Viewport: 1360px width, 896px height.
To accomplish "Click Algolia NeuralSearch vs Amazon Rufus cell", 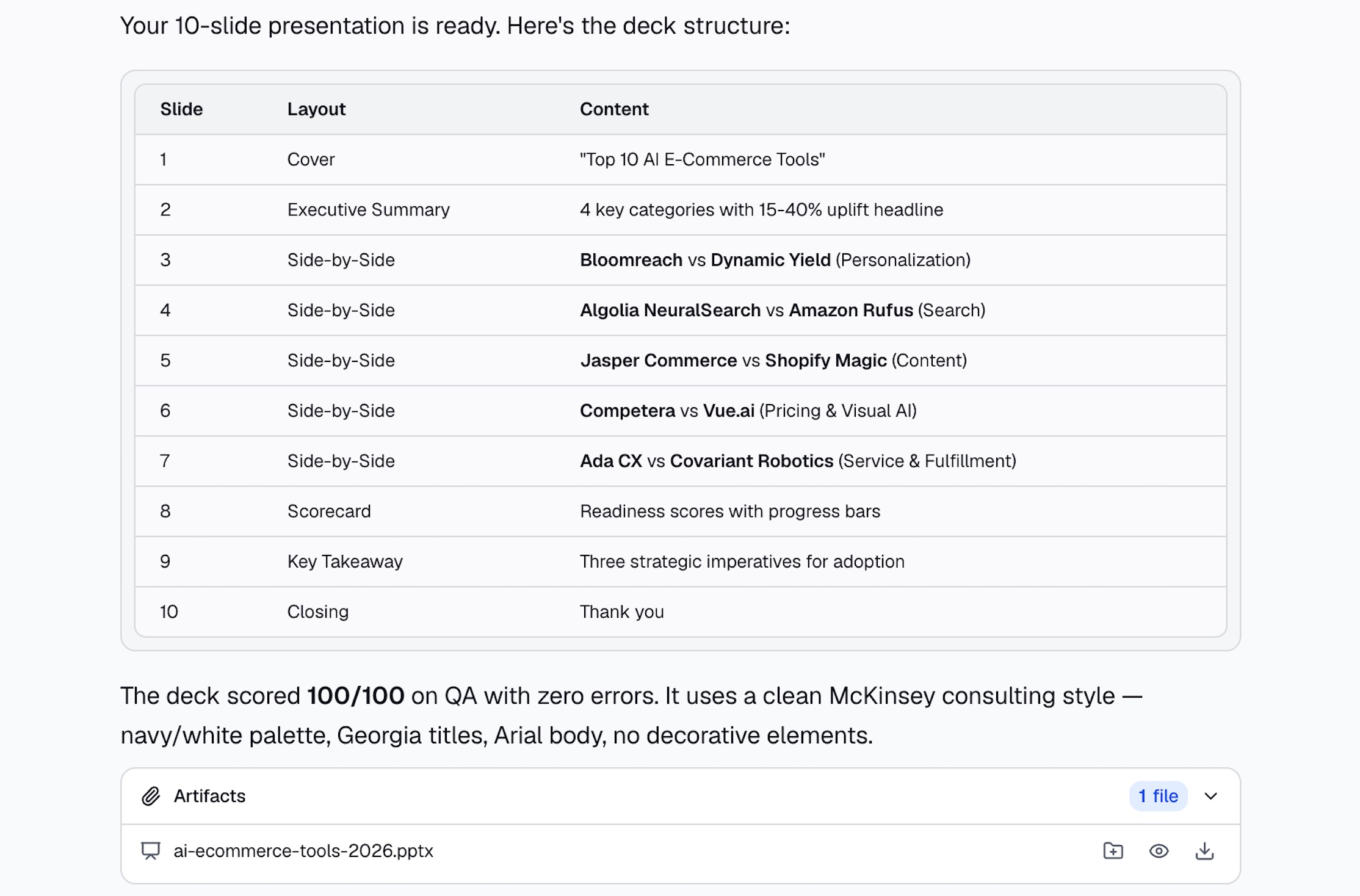I will [783, 310].
